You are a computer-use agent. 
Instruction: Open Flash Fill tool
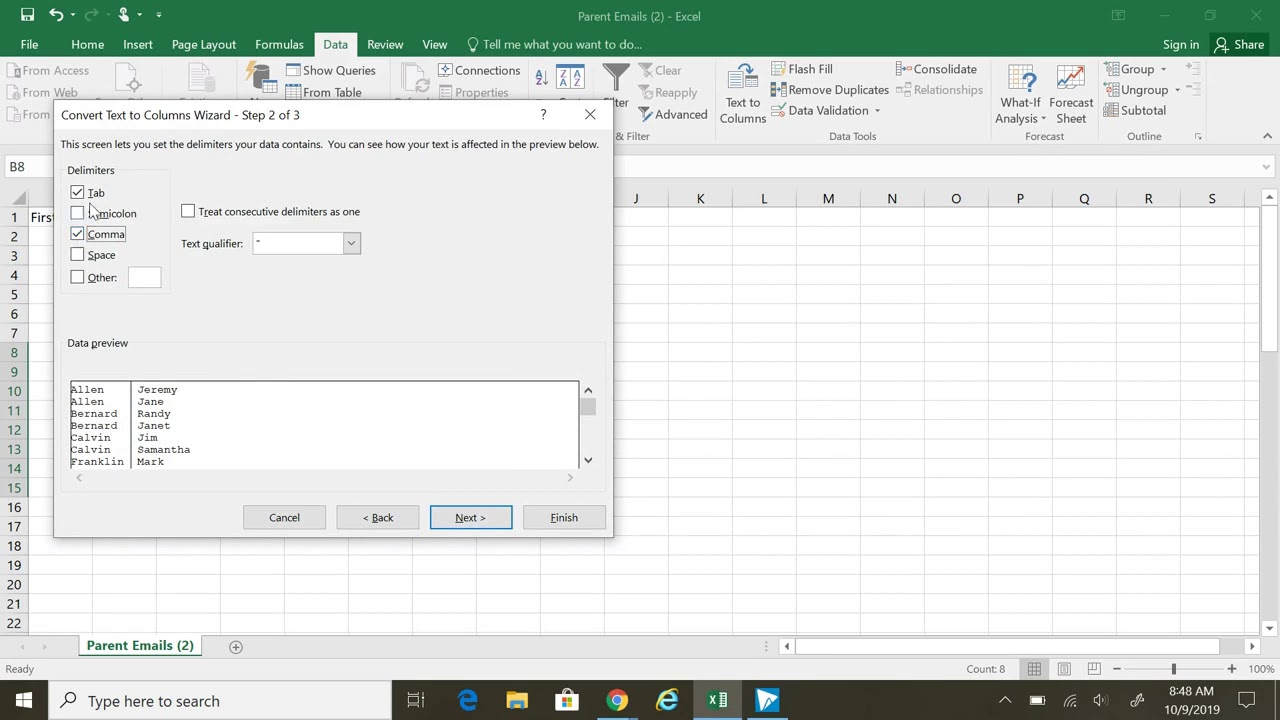(802, 69)
